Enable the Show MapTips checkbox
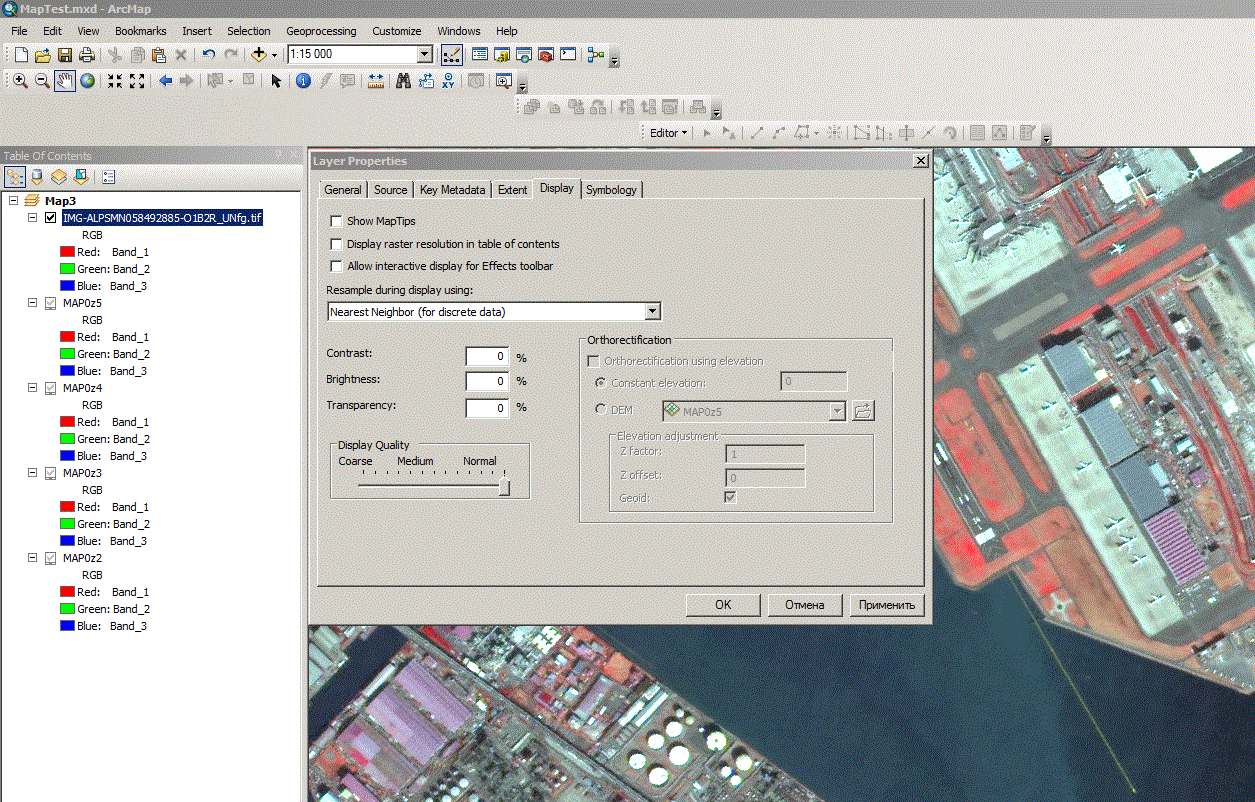Viewport: 1255px width, 802px height. coord(336,221)
